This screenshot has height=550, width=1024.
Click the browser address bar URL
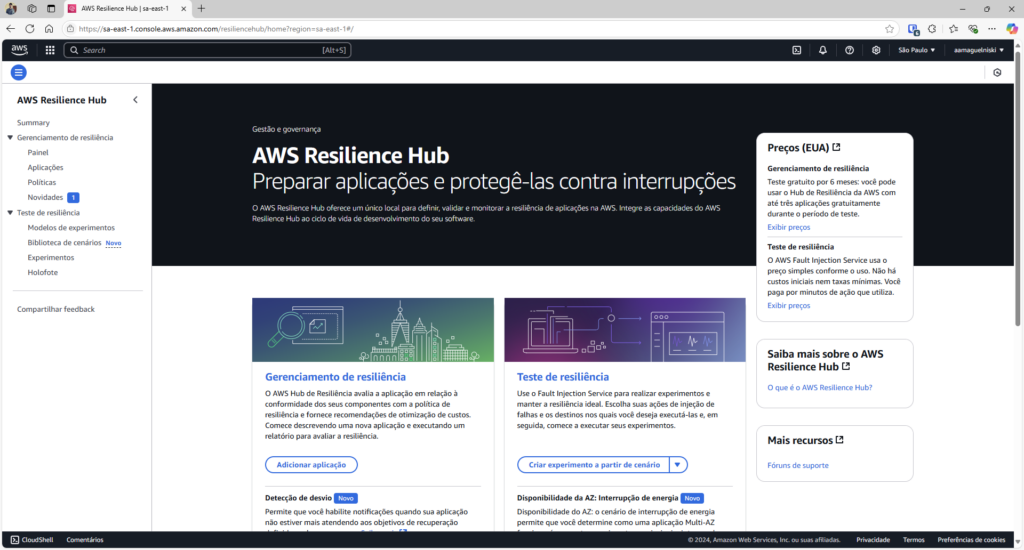tap(216, 29)
